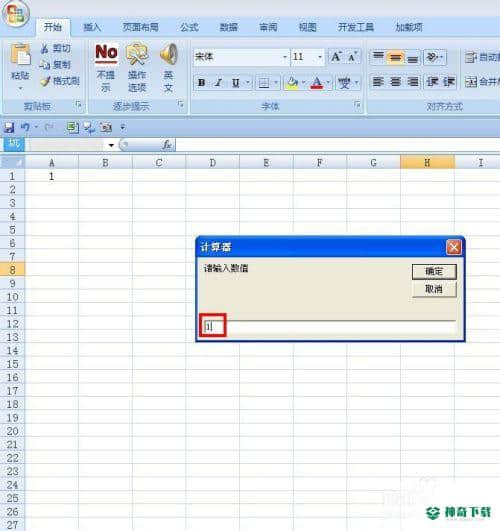Select the Format Painter brush icon
The width and height of the screenshot is (500, 531).
(45, 81)
